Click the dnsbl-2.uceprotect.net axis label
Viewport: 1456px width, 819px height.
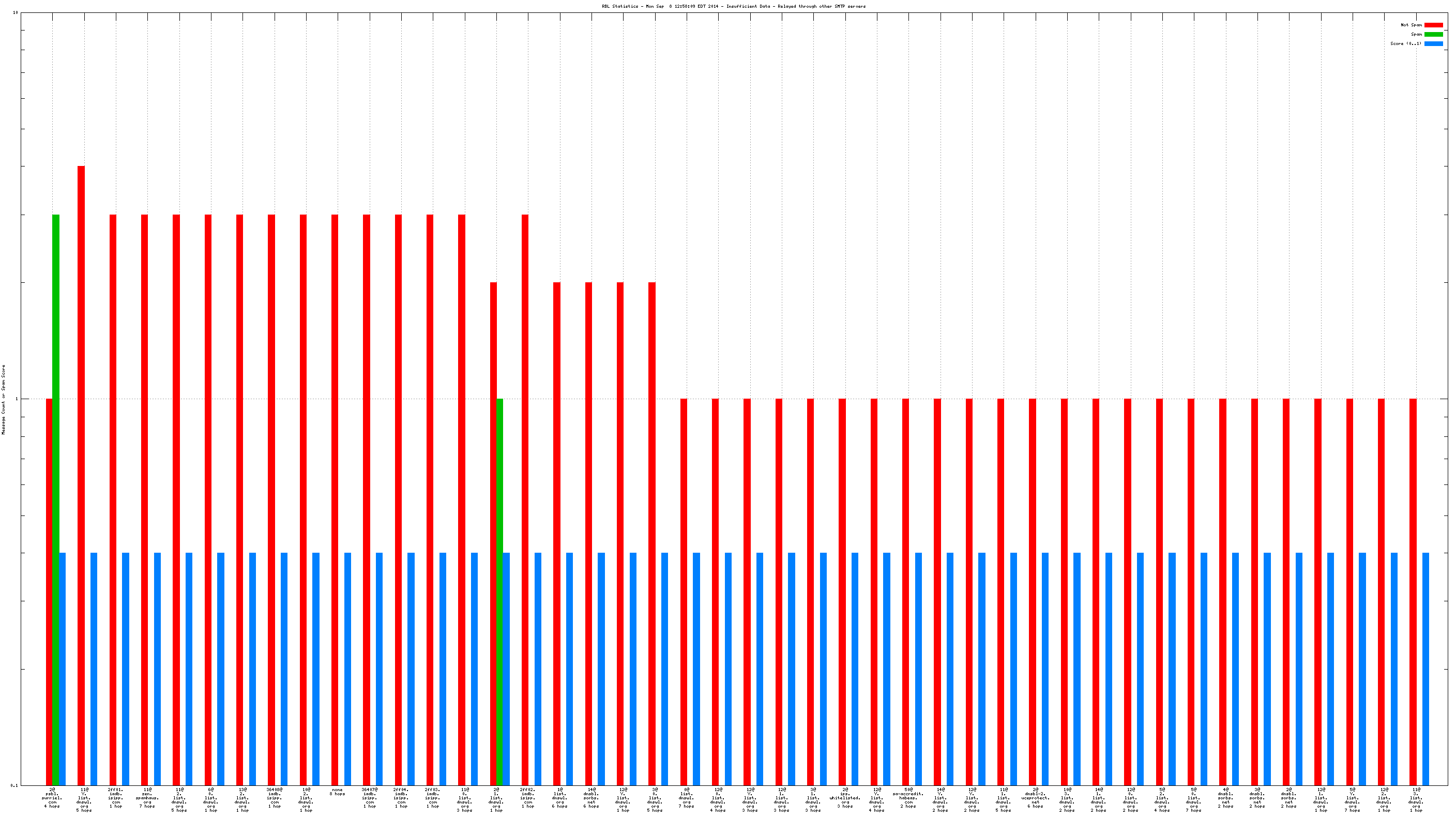point(1035,797)
